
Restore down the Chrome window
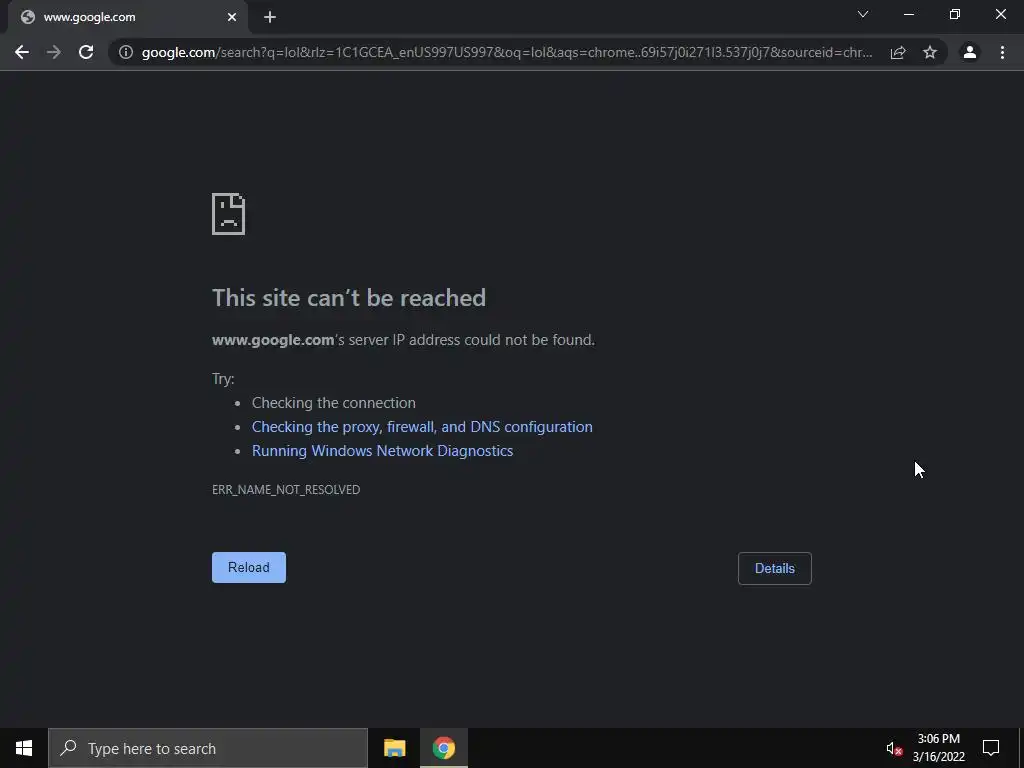pyautogui.click(x=955, y=14)
